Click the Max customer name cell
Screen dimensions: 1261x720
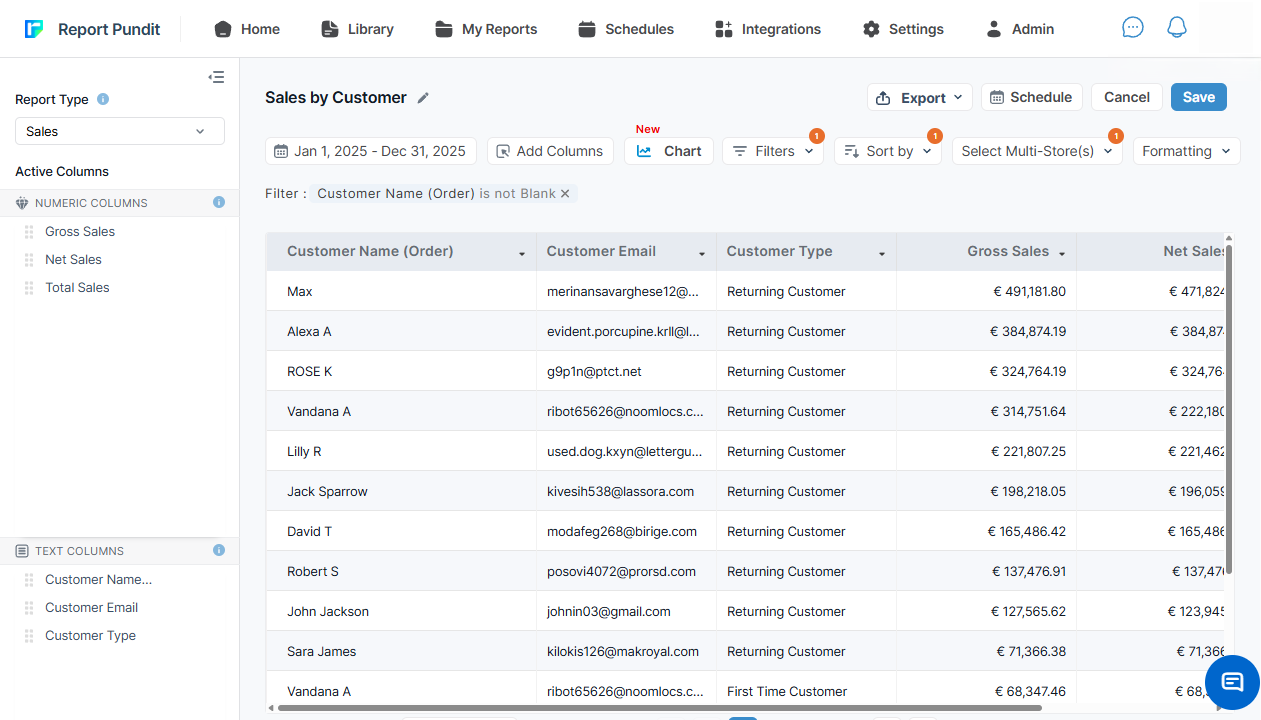[x=401, y=291]
